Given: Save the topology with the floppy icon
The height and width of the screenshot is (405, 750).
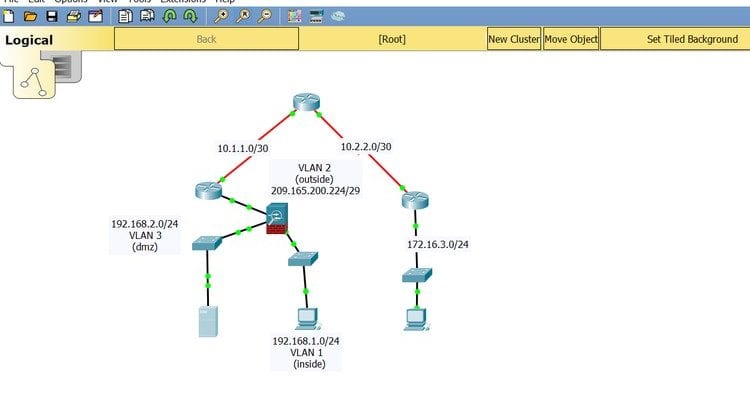Looking at the screenshot, I should tap(52, 16).
